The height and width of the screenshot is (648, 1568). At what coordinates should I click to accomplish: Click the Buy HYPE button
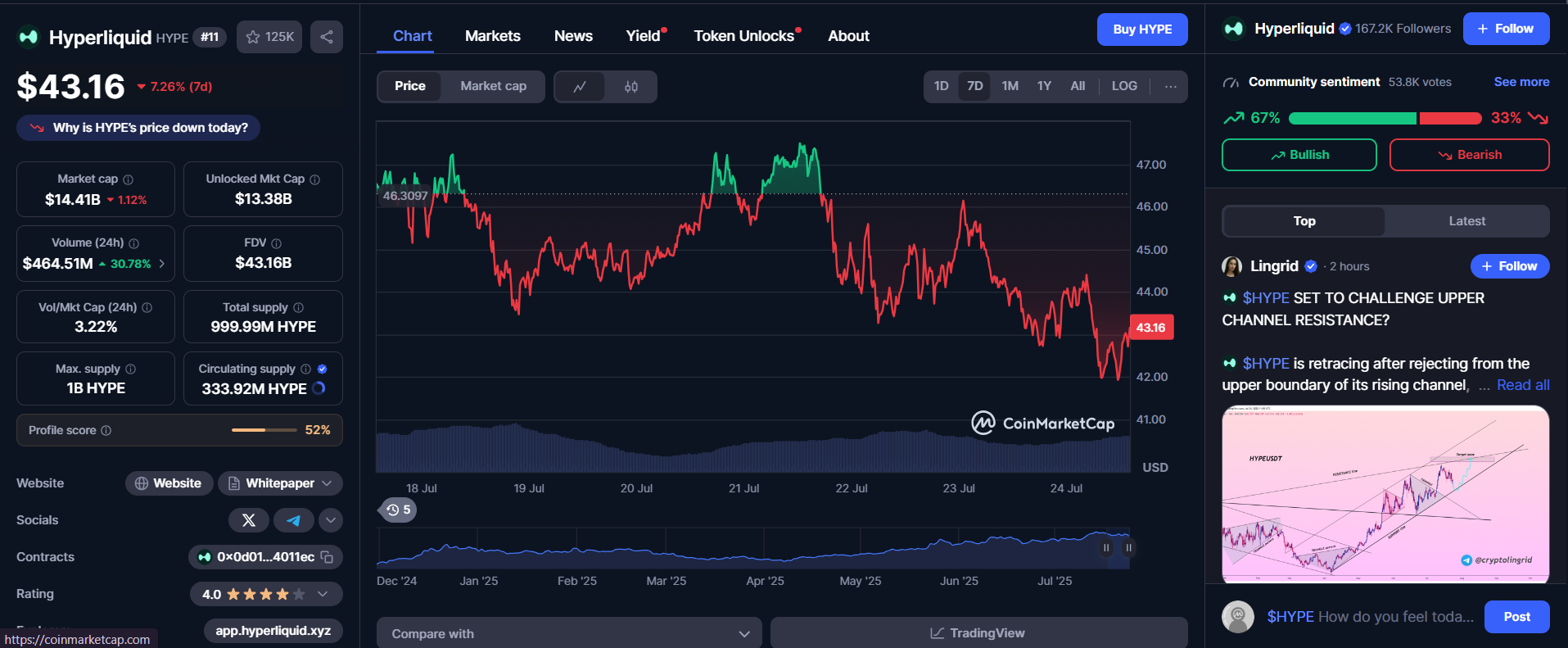point(1142,29)
